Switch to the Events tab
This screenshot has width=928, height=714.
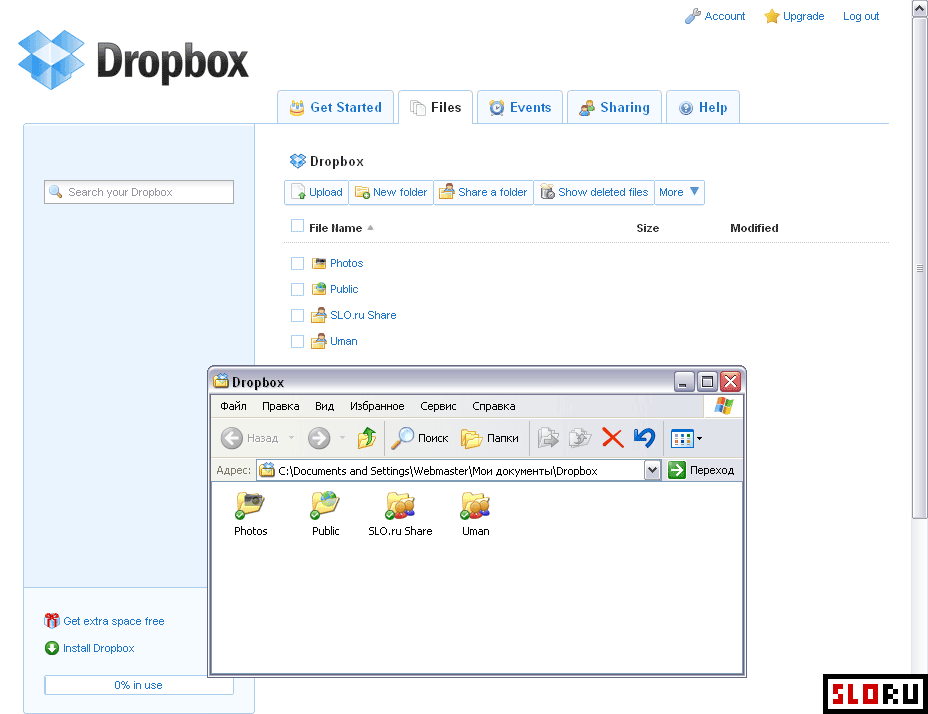pyautogui.click(x=520, y=107)
